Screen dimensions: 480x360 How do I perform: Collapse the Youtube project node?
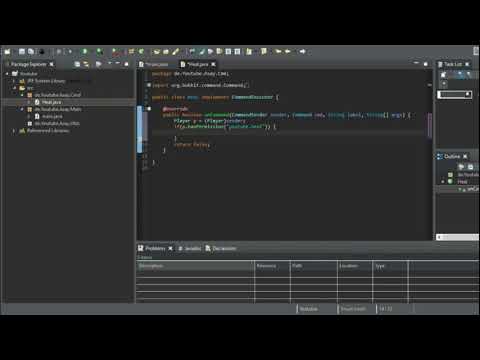click(7, 74)
